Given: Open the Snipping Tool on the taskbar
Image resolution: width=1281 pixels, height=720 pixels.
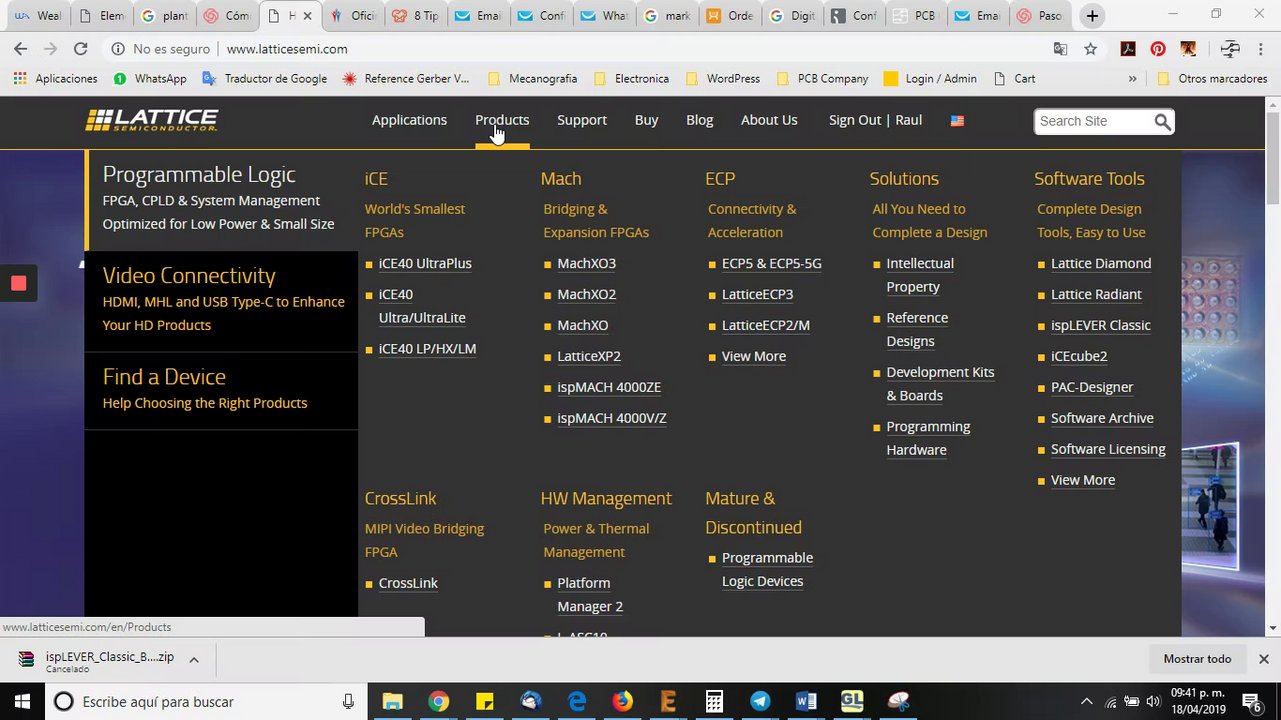Looking at the screenshot, I should pos(898,701).
